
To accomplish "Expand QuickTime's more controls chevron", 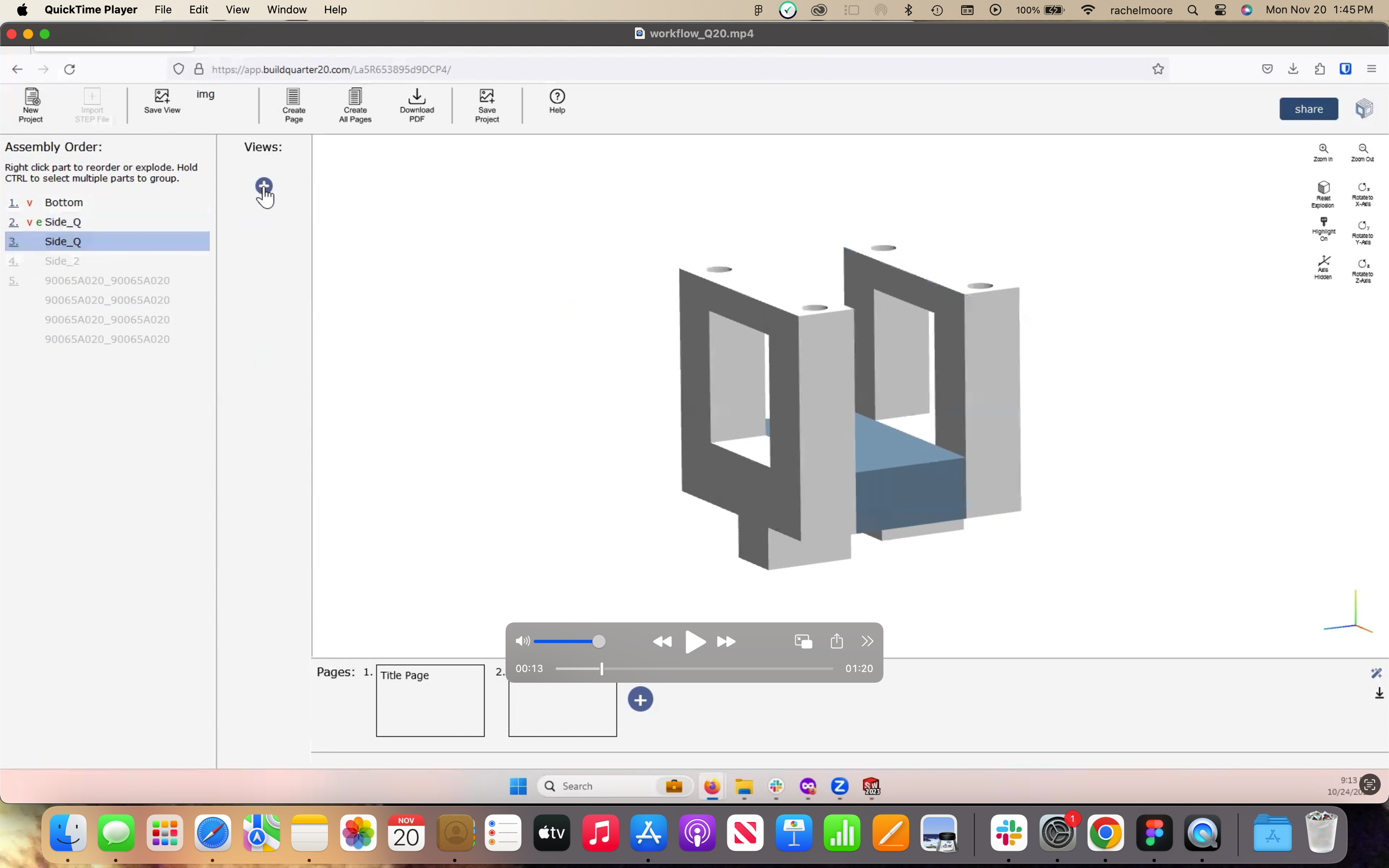I will coord(867,641).
